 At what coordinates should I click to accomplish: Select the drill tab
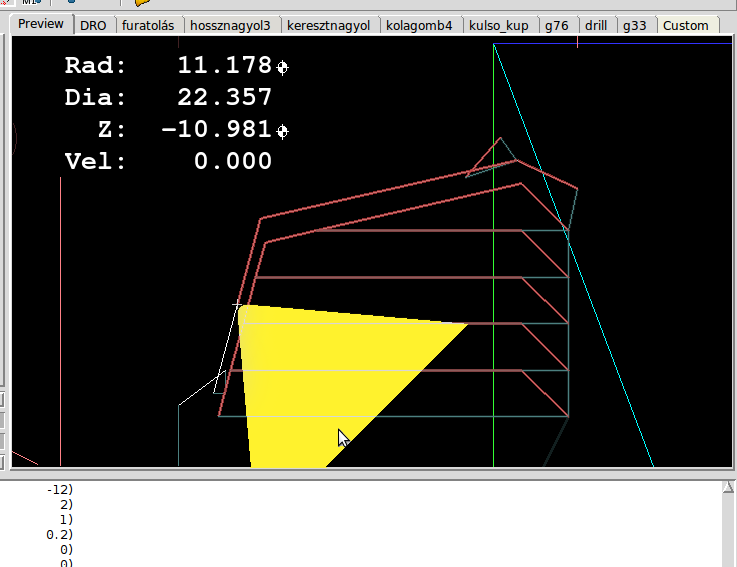[596, 26]
